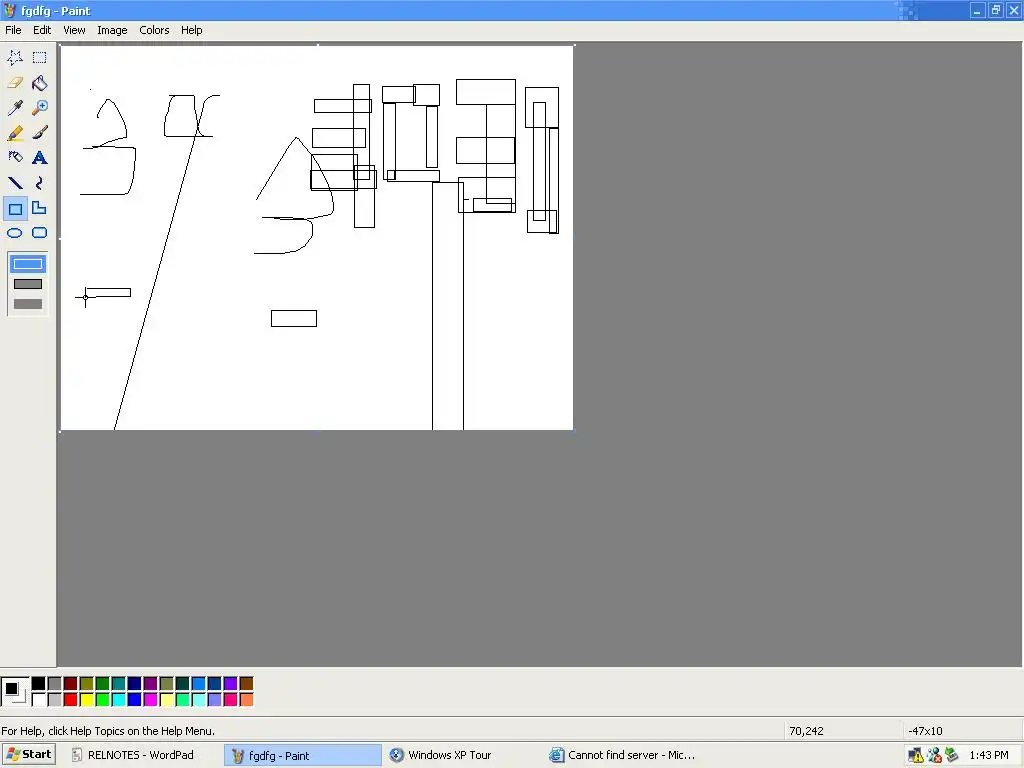The height and width of the screenshot is (768, 1024).
Task: Choose the Line tool
Action: click(x=15, y=184)
